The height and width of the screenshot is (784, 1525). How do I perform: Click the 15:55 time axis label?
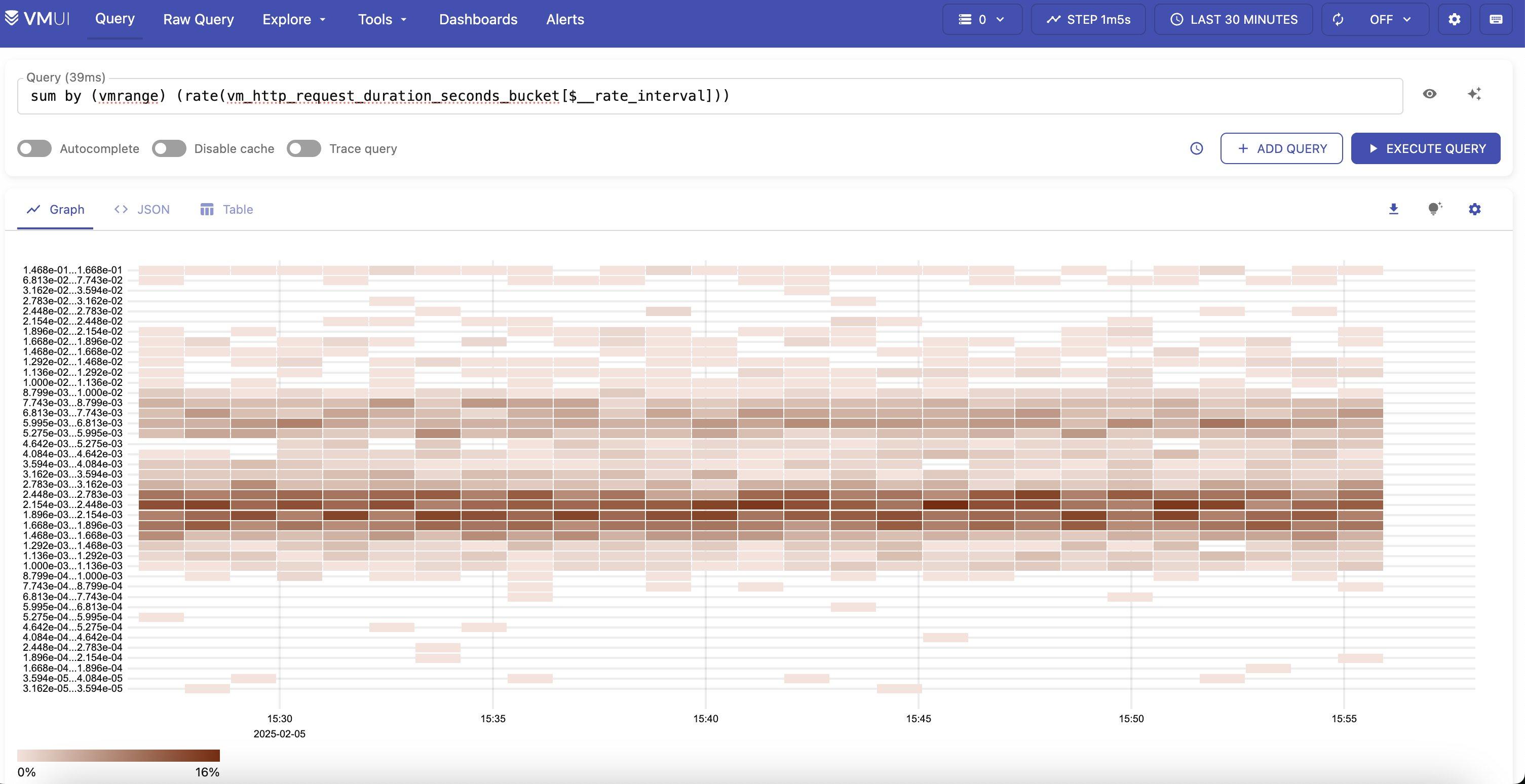point(1344,719)
